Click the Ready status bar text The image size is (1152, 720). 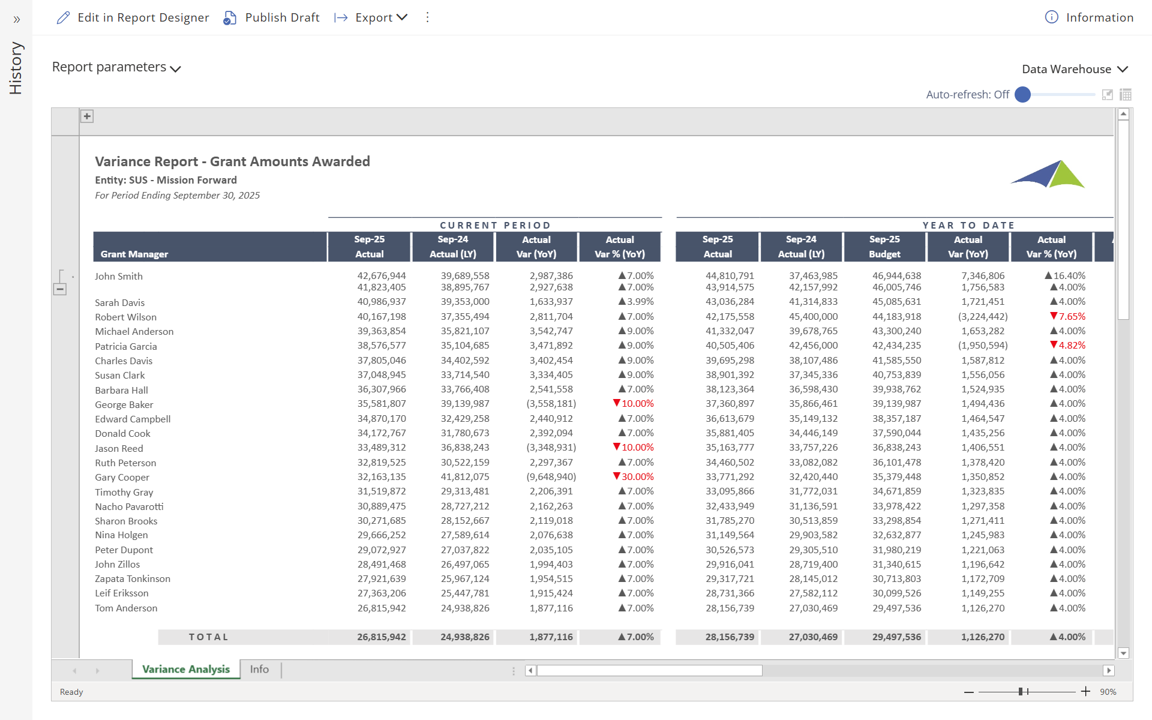click(71, 692)
